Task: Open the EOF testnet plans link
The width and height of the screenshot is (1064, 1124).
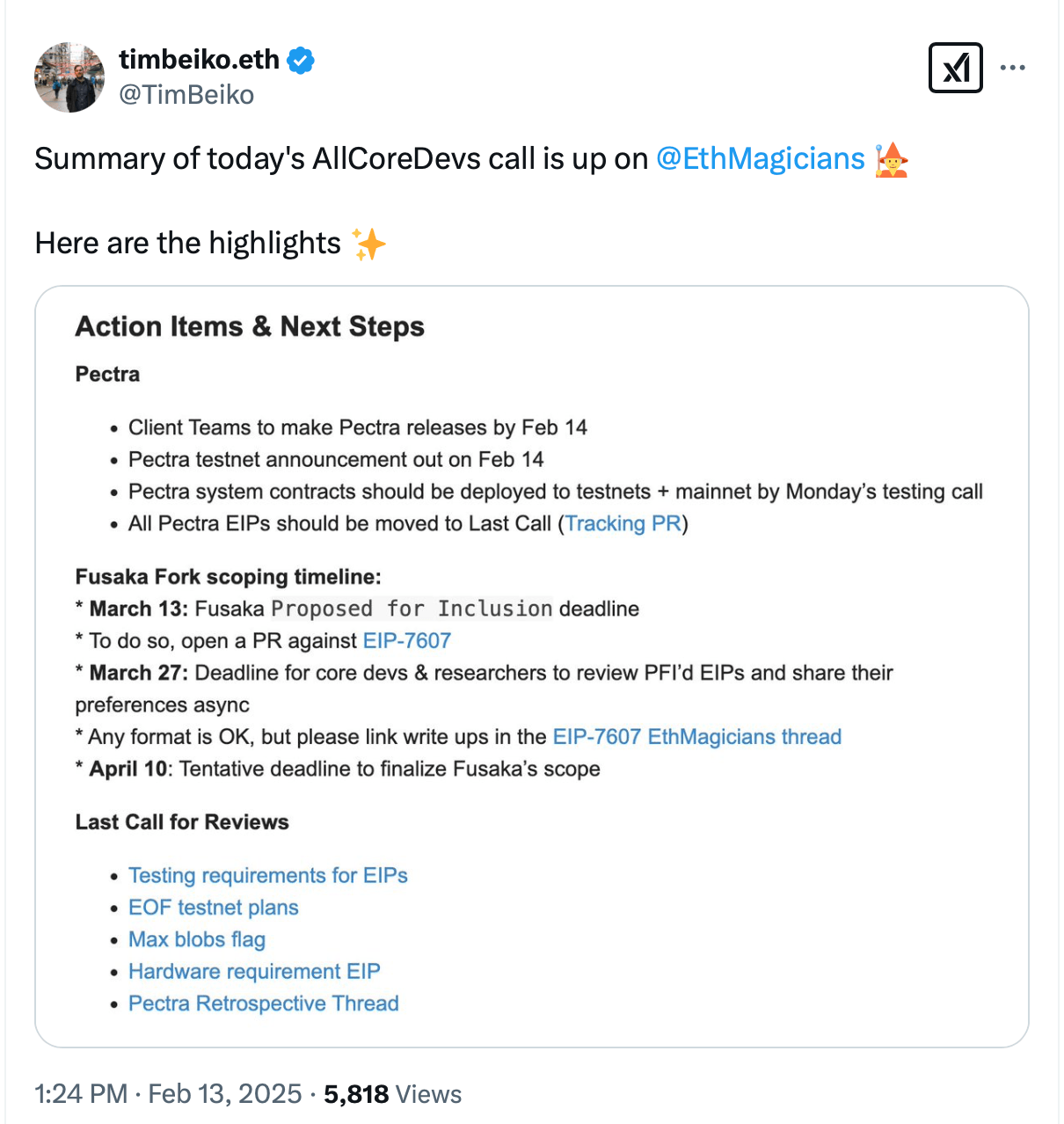Action: [x=214, y=907]
